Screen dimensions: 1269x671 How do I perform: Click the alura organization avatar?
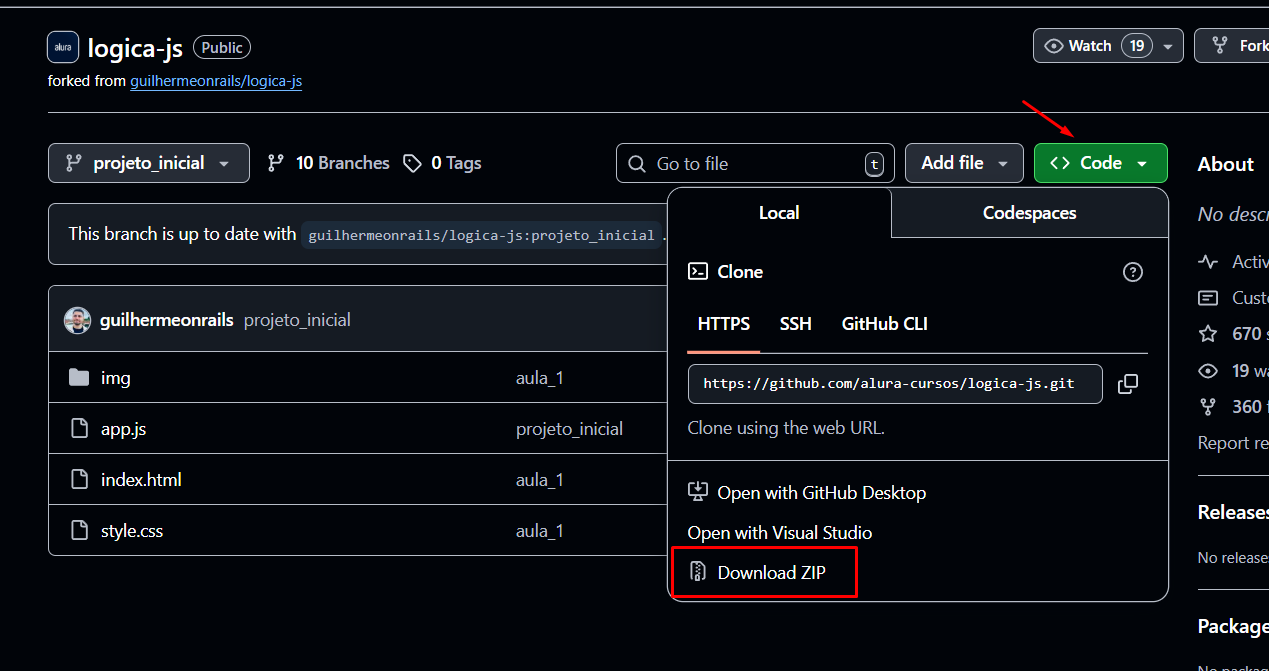(62, 46)
